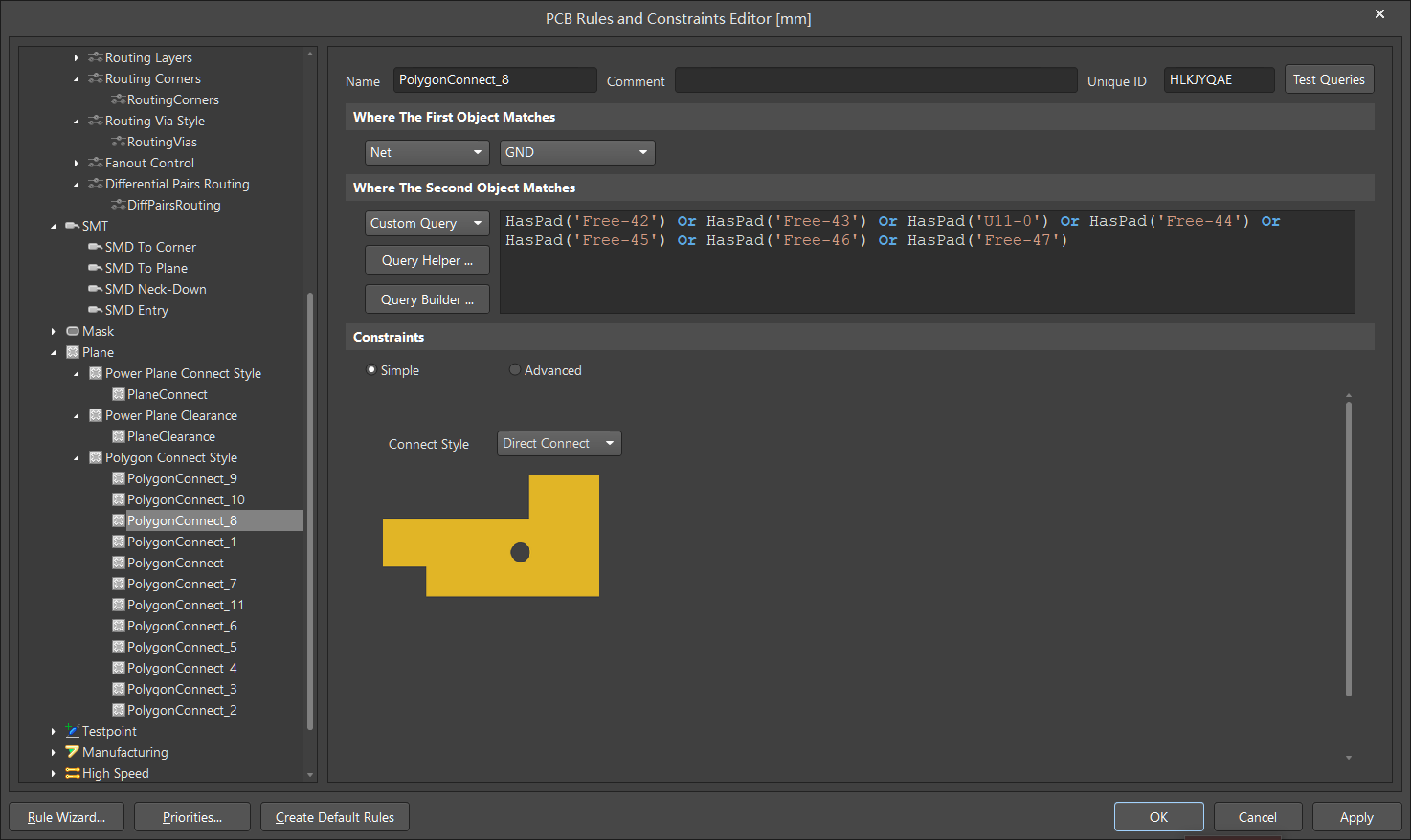The image size is (1411, 840).
Task: Click the Manufacturing category icon
Action: [73, 752]
